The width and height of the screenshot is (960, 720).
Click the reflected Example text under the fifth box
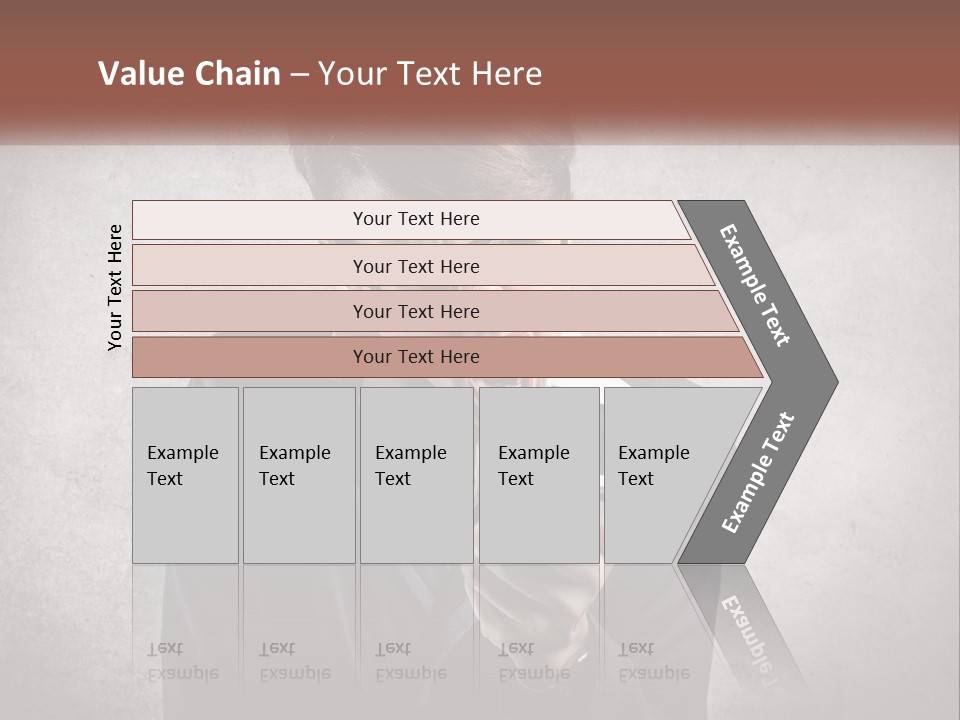654,674
